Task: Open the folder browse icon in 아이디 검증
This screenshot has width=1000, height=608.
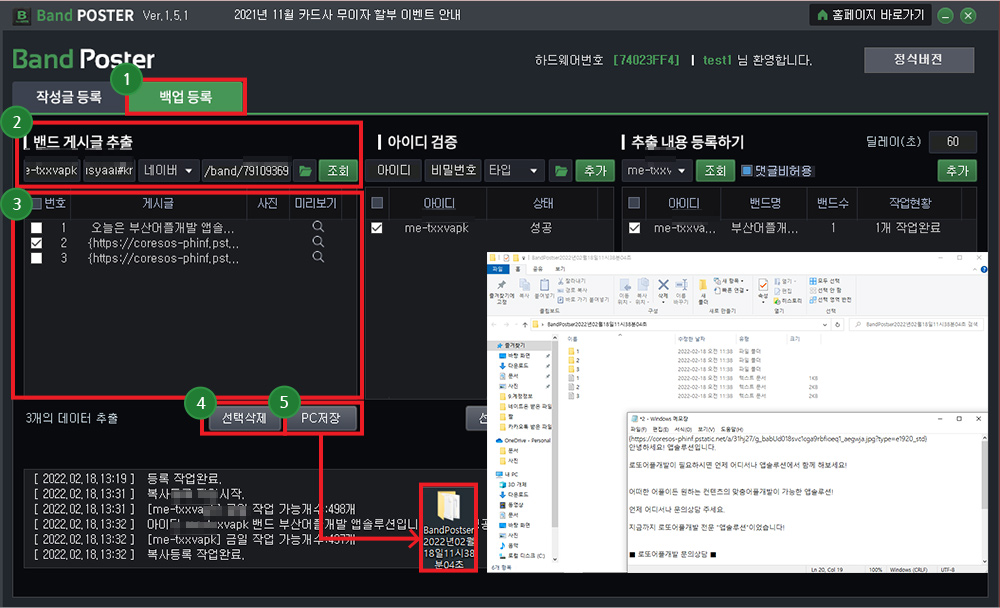Action: coord(561,171)
